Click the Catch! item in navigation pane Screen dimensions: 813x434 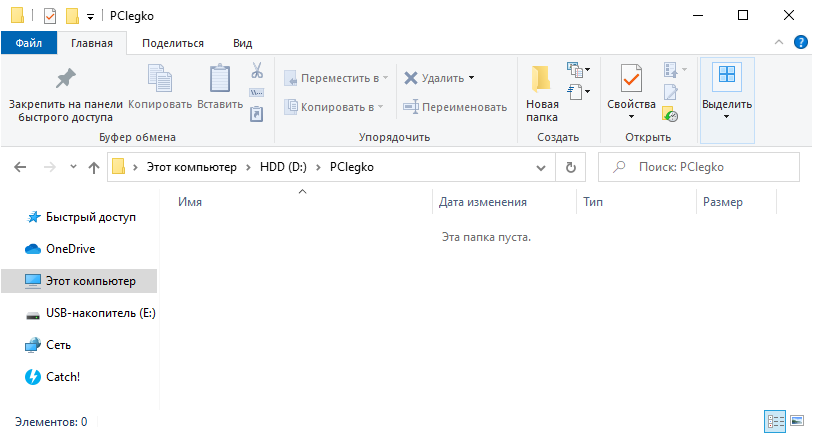[63, 377]
